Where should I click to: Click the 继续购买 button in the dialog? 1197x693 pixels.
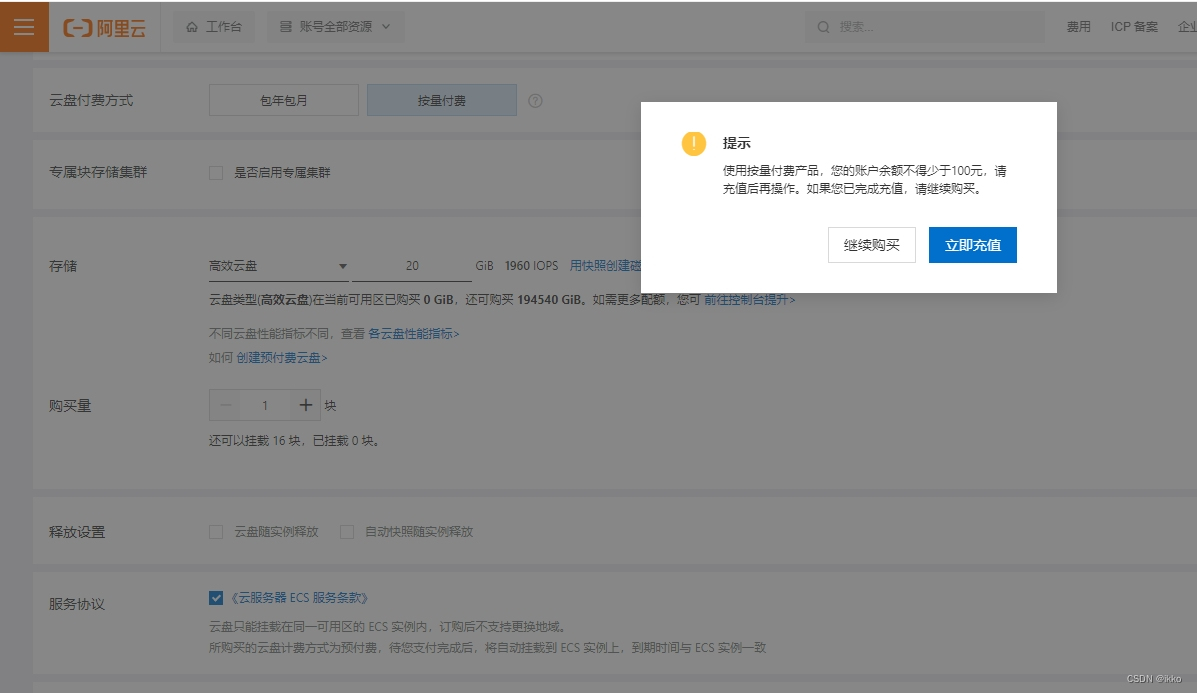[x=870, y=245]
